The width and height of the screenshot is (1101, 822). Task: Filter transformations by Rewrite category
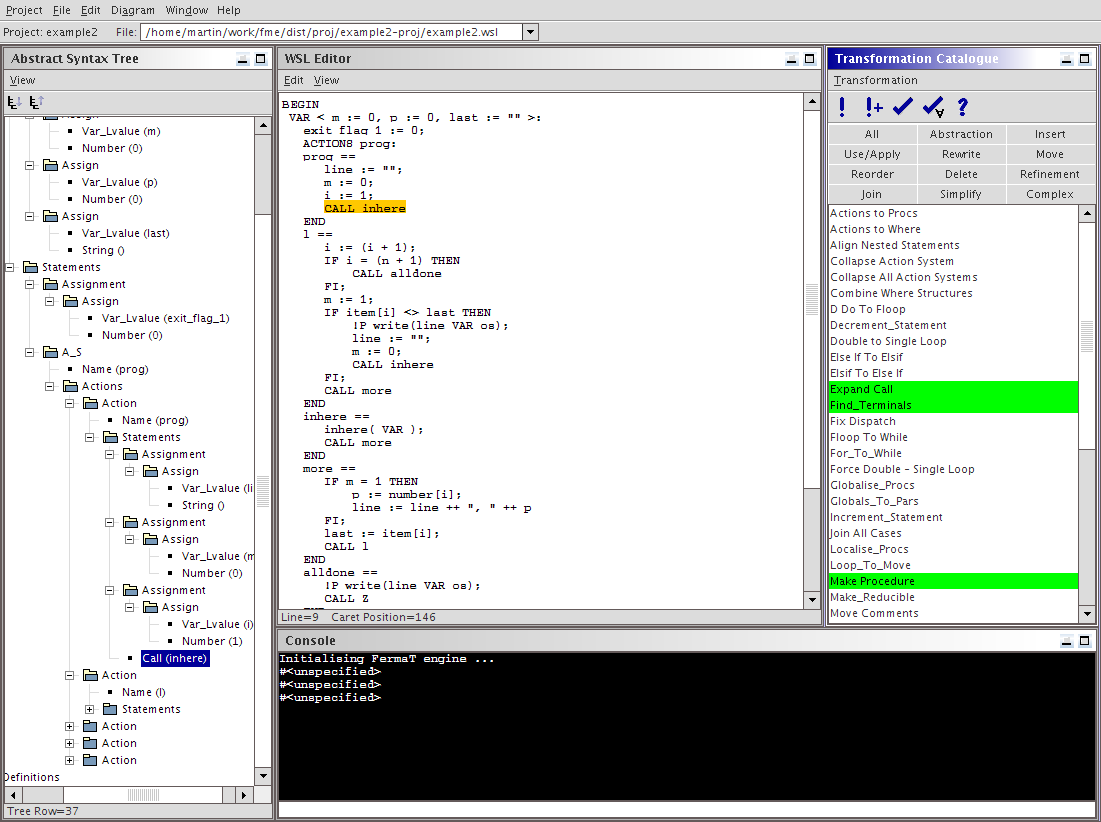961,154
